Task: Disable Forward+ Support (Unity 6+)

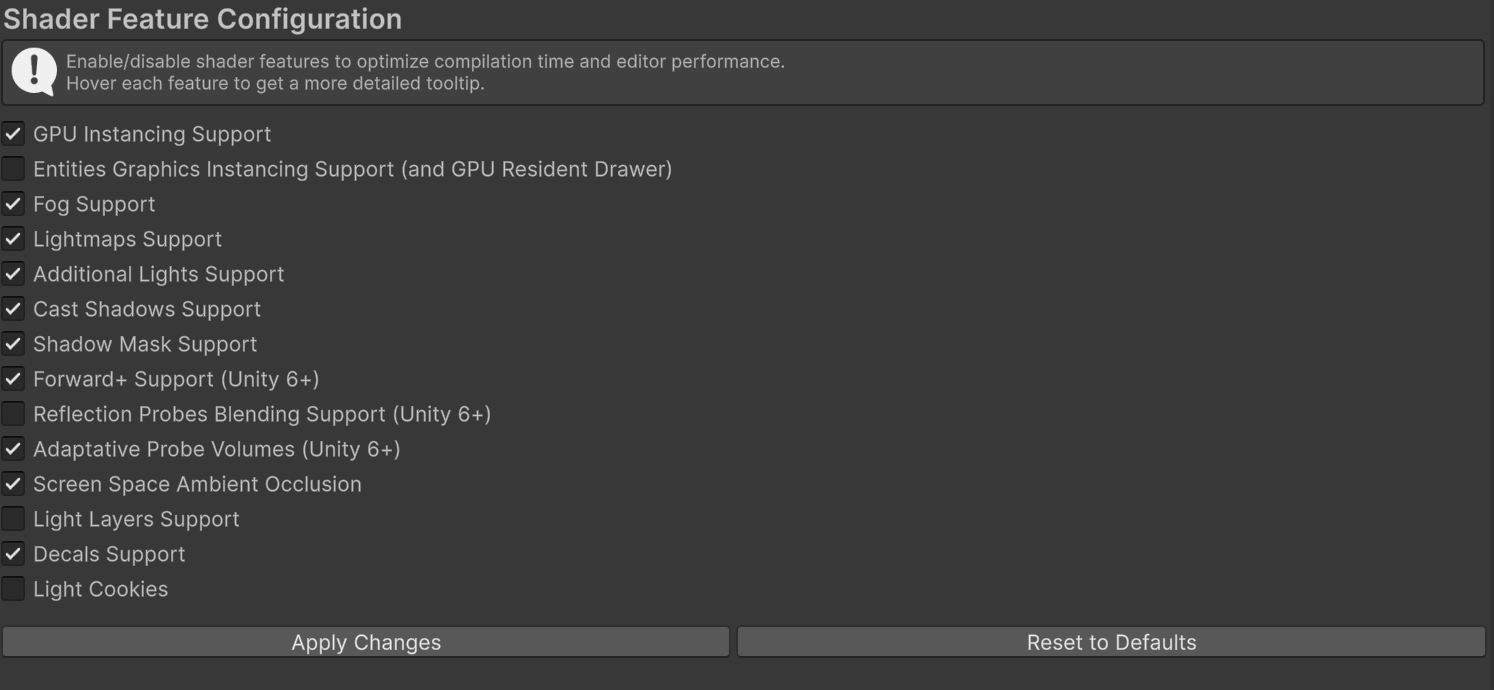Action: [x=13, y=379]
